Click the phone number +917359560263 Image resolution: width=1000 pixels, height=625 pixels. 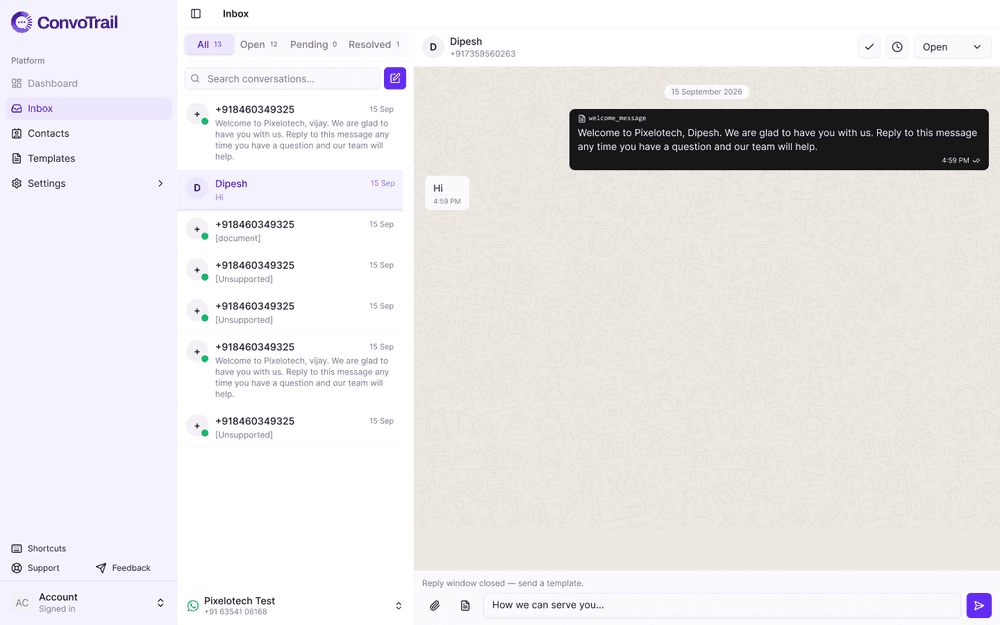[483, 54]
